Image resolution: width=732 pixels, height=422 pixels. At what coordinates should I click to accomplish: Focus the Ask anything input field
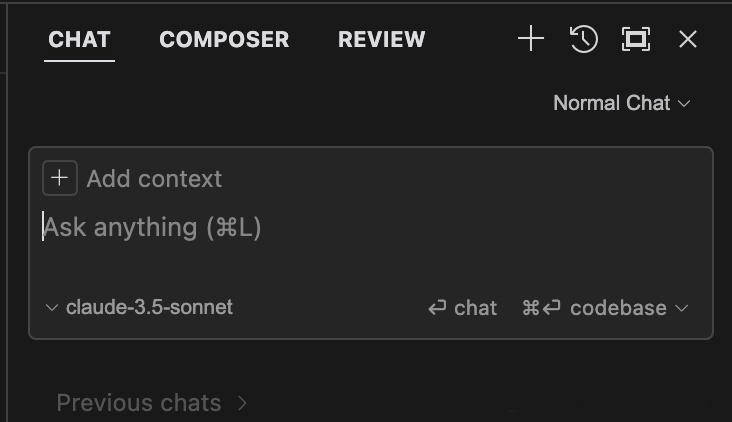pyautogui.click(x=371, y=243)
